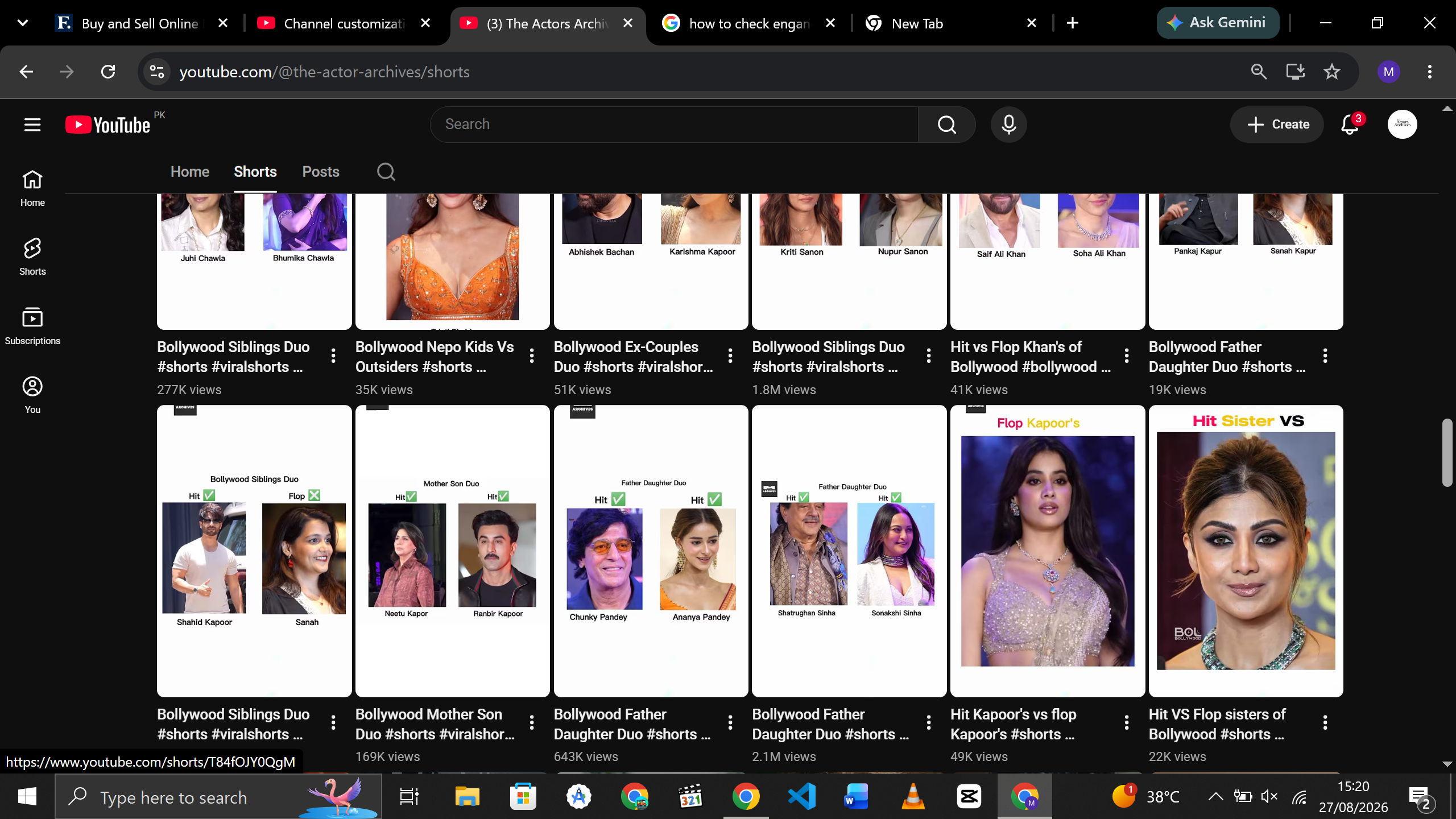Go back to the previous page
This screenshot has height=819, width=1456.
tap(26, 72)
